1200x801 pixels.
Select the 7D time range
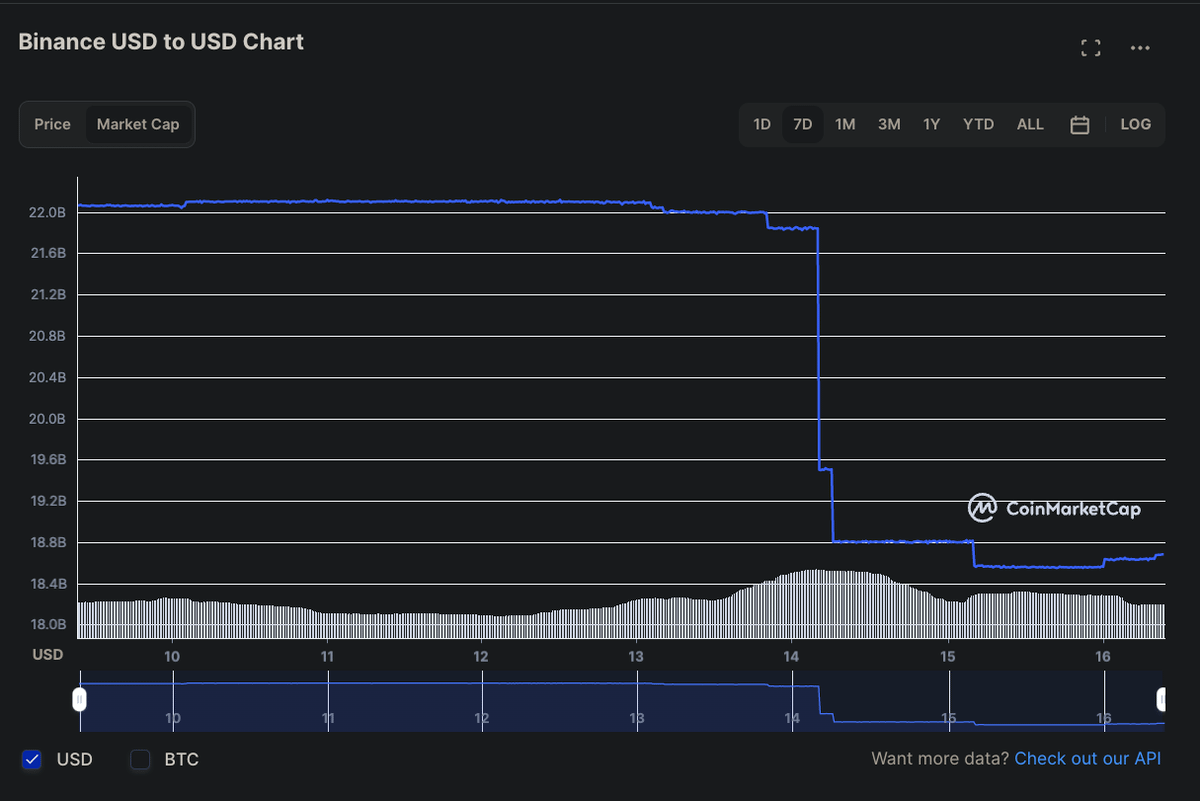pyautogui.click(x=802, y=125)
